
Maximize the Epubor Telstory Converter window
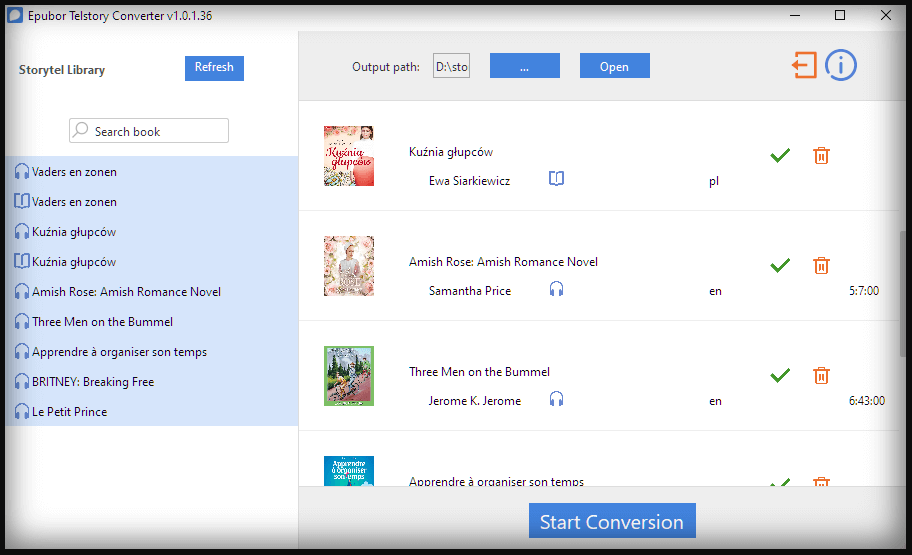840,15
